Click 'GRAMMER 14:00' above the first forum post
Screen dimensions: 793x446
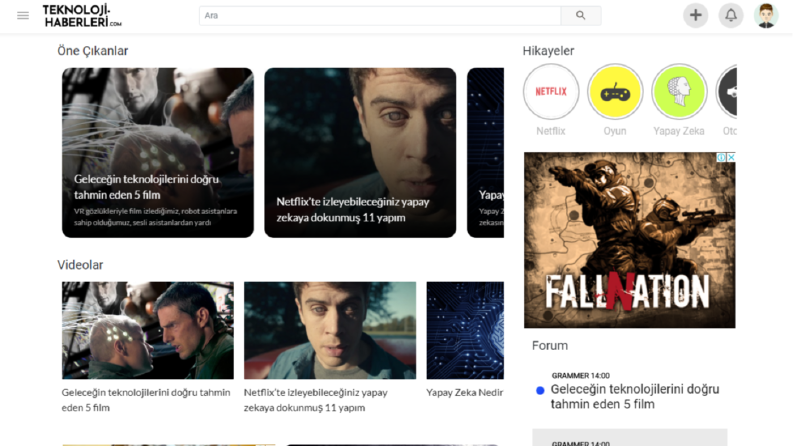click(581, 376)
